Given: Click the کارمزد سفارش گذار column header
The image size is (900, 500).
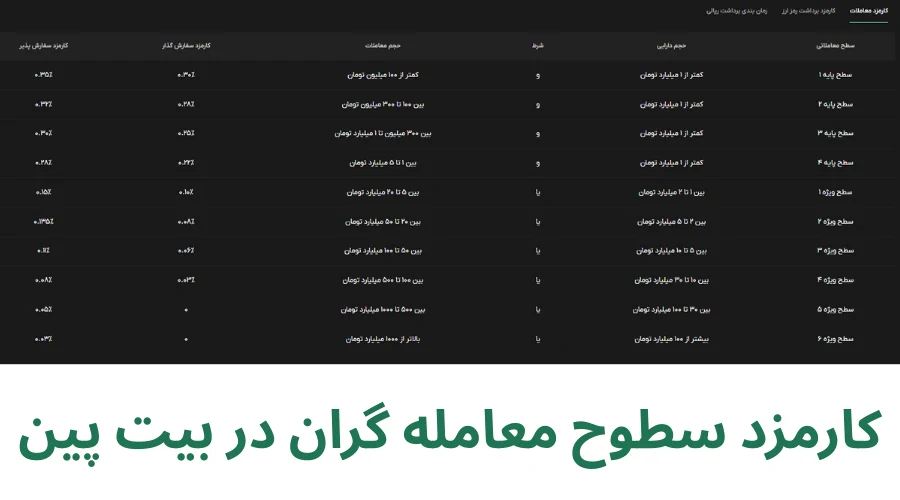Looking at the screenshot, I should (x=186, y=45).
